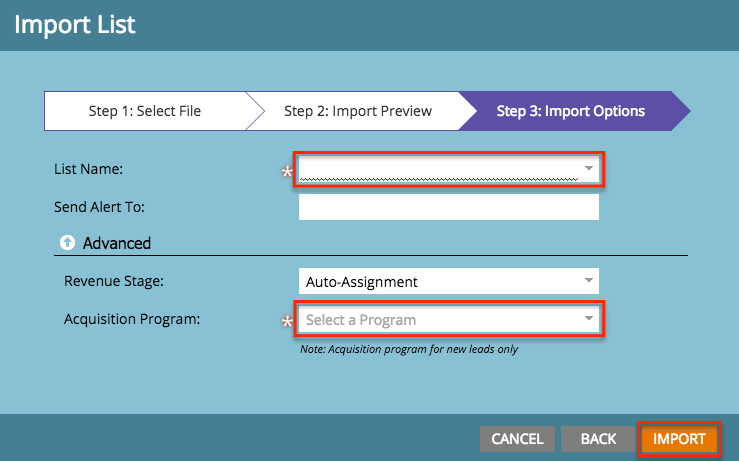Image resolution: width=739 pixels, height=461 pixels.
Task: Click the Advanced section label
Action: [x=117, y=243]
